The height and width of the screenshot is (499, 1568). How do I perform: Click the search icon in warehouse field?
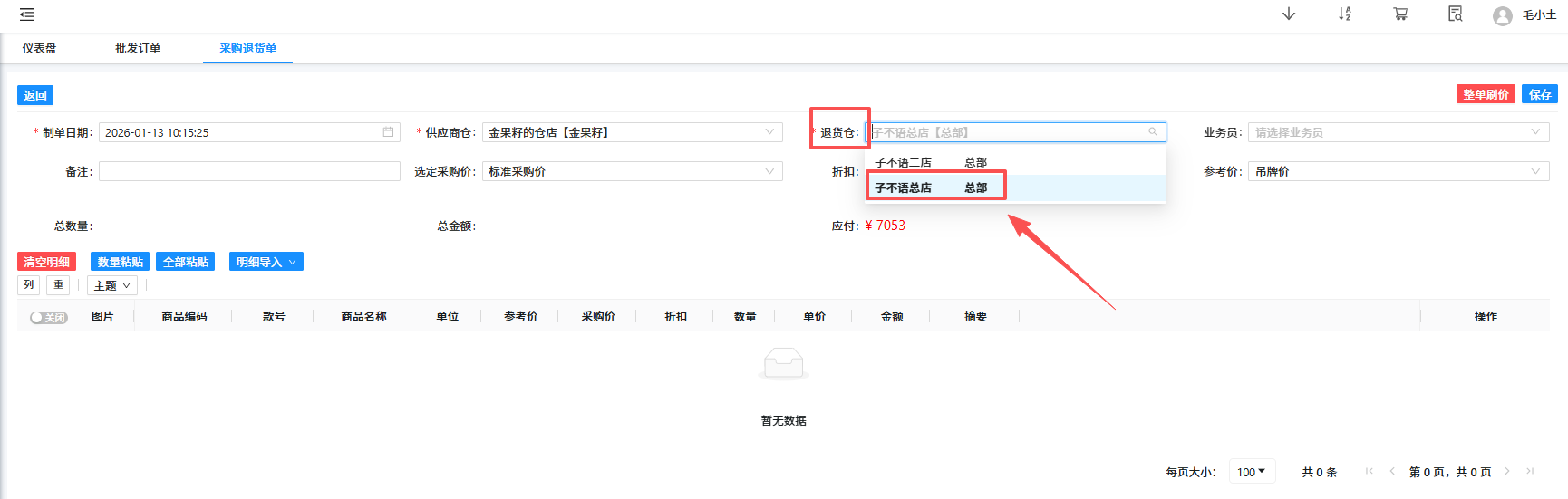tap(1153, 132)
